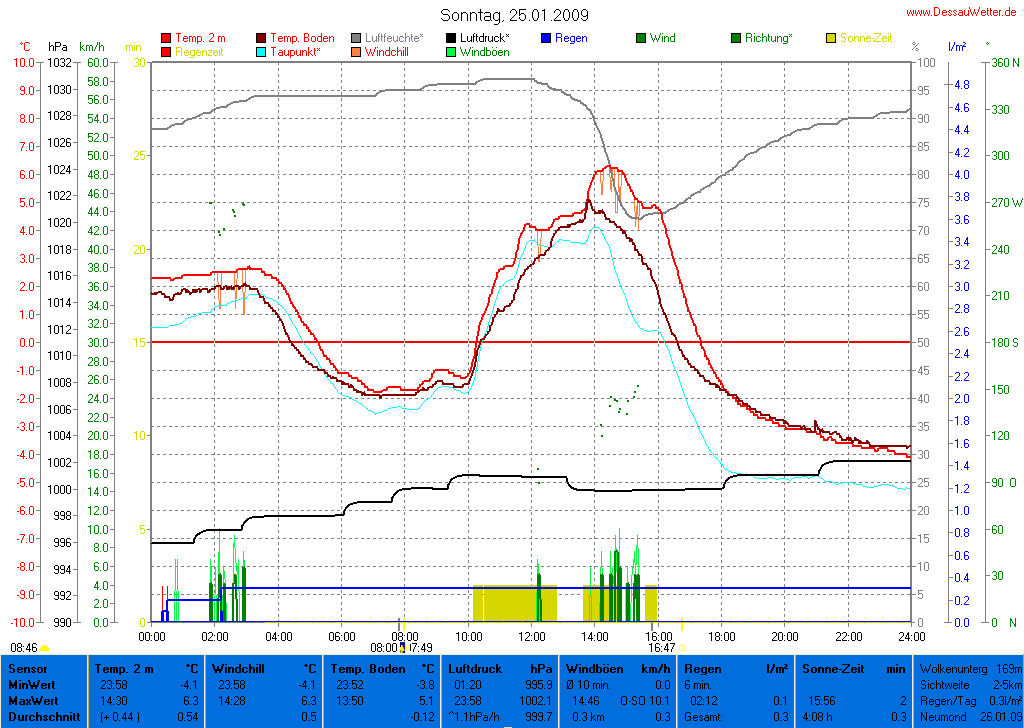Image resolution: width=1024 pixels, height=728 pixels.
Task: Click the sunset time marker 16:47
Action: [x=661, y=648]
